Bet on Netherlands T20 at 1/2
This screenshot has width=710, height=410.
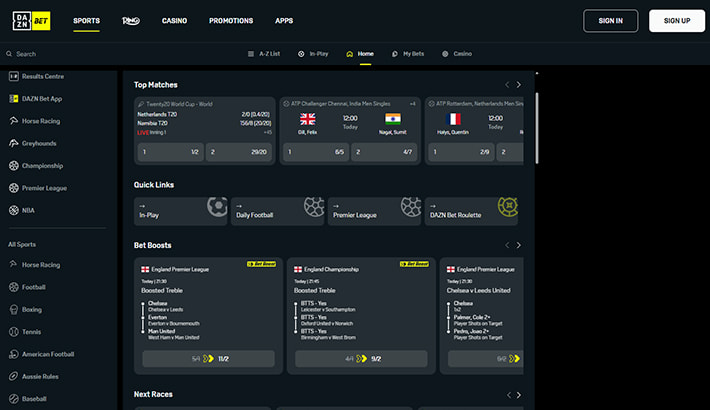point(170,152)
